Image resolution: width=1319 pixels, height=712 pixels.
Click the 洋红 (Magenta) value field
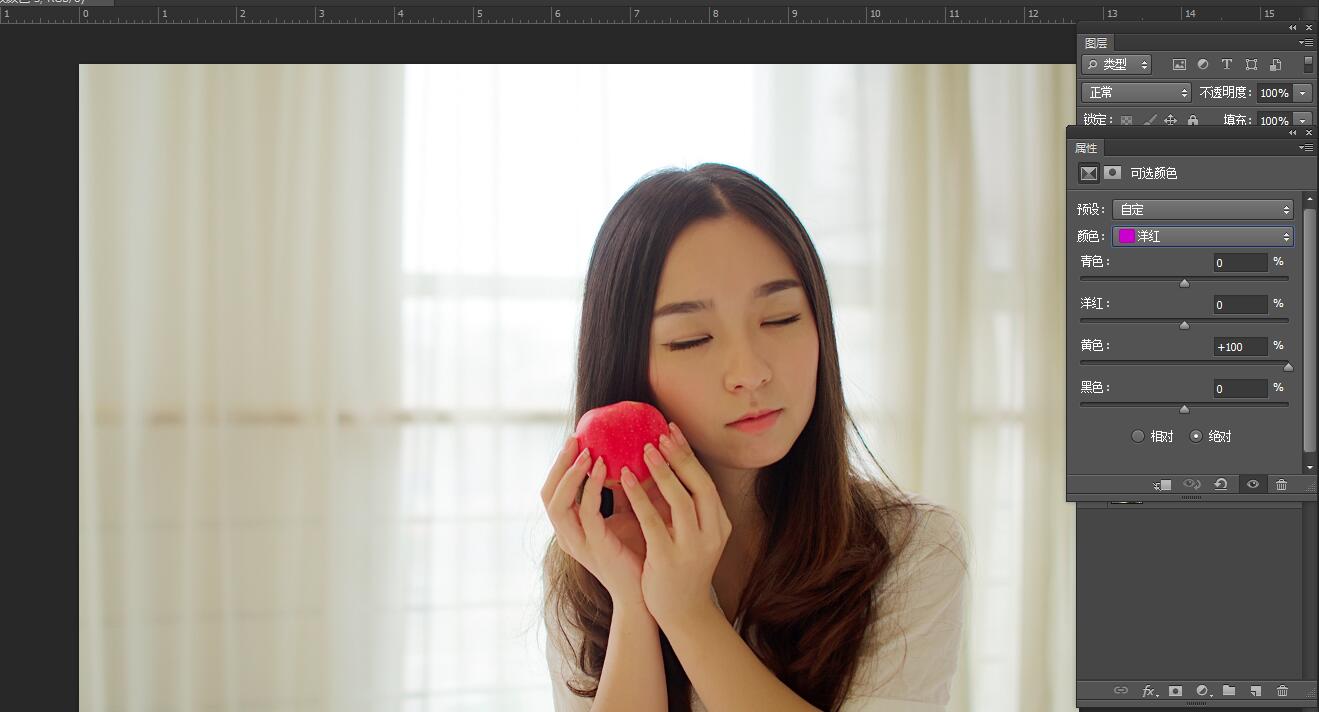[1240, 305]
